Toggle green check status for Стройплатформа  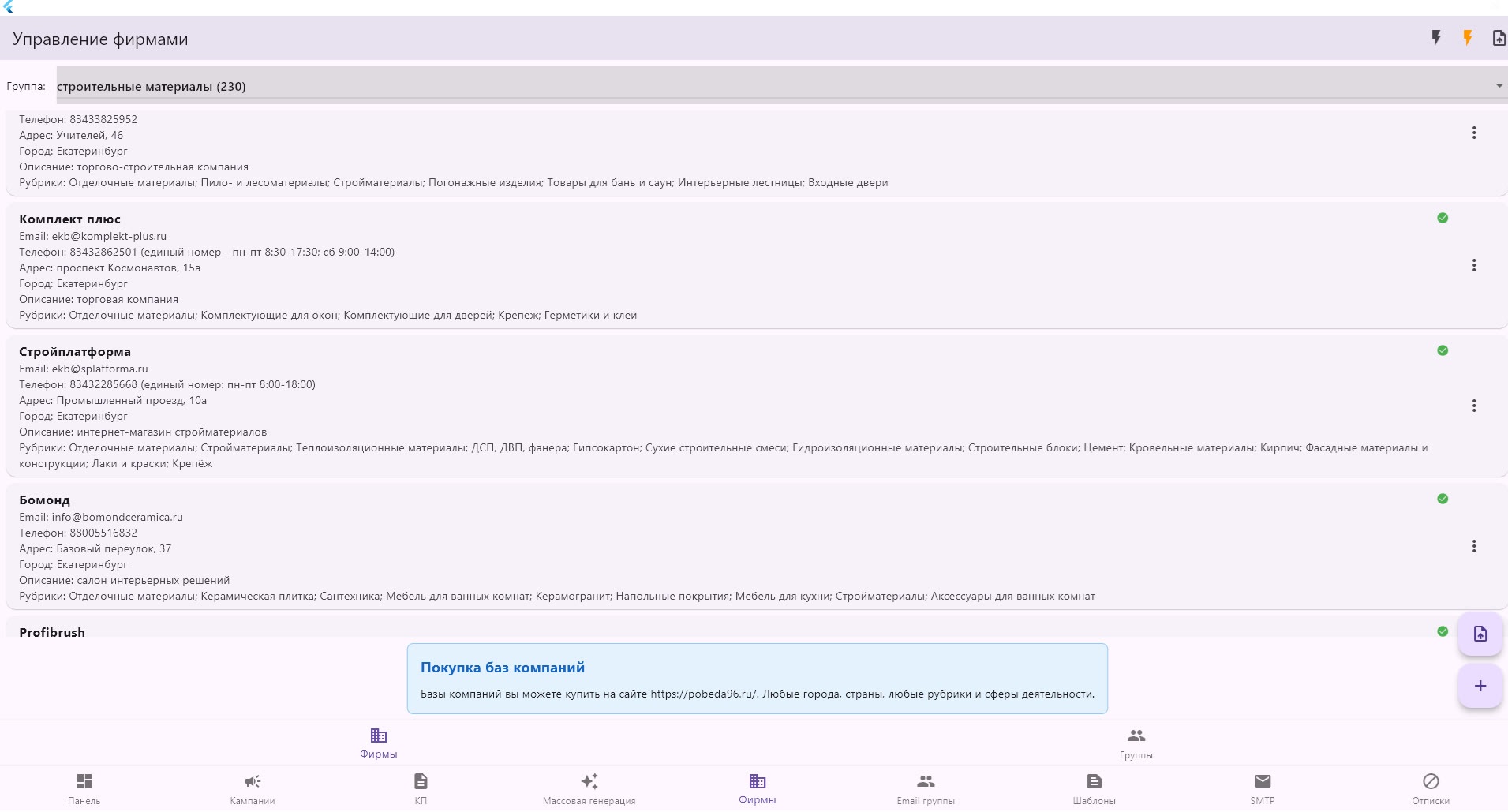coord(1443,350)
